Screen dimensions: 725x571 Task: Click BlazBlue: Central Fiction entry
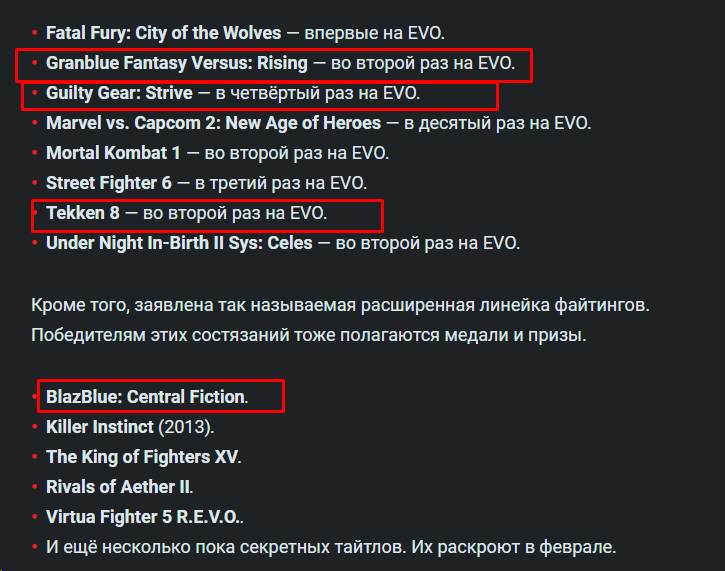coord(147,397)
